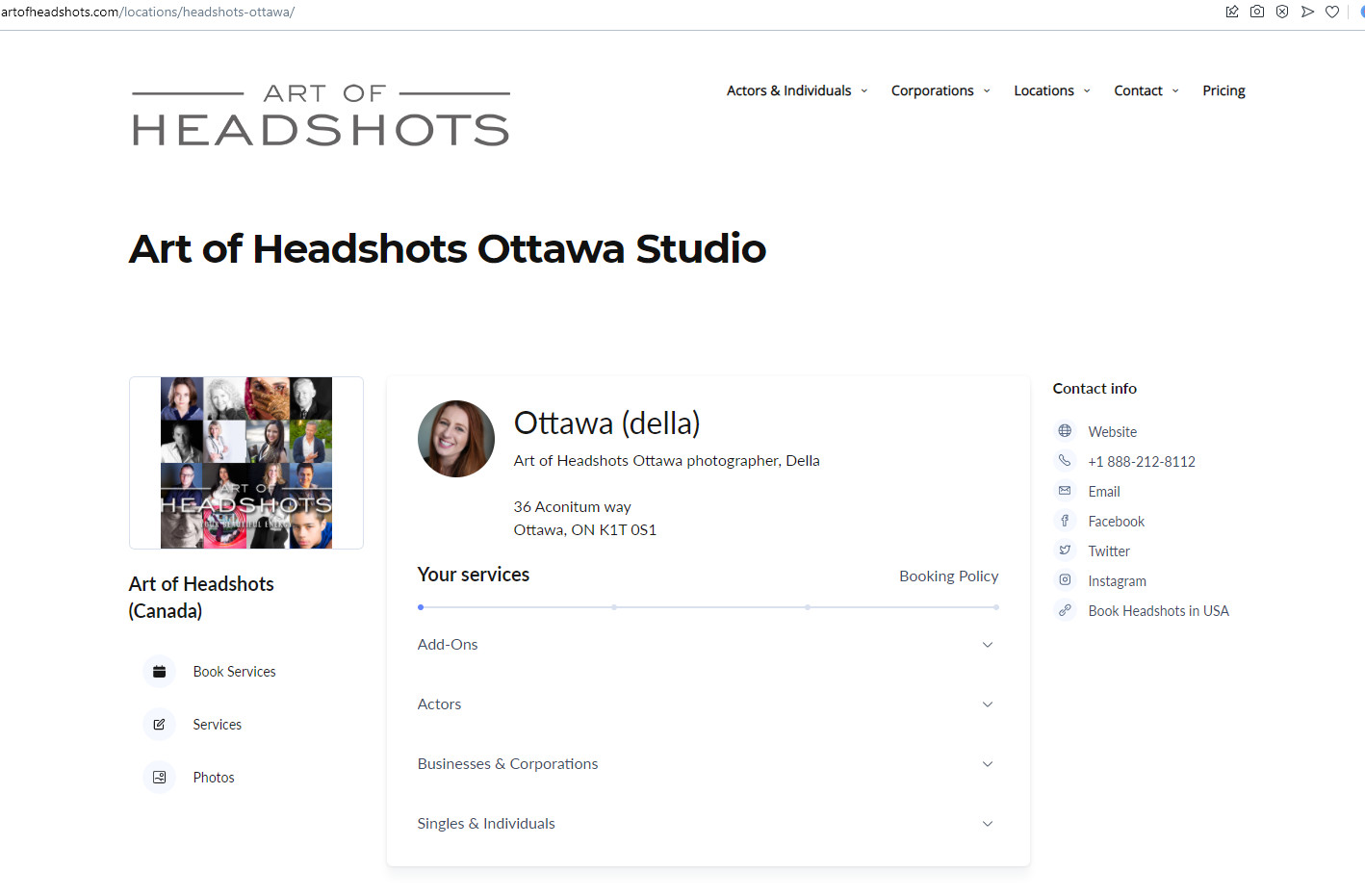Open the Actors & Individuals dropdown menu
1365x896 pixels.
coord(797,90)
